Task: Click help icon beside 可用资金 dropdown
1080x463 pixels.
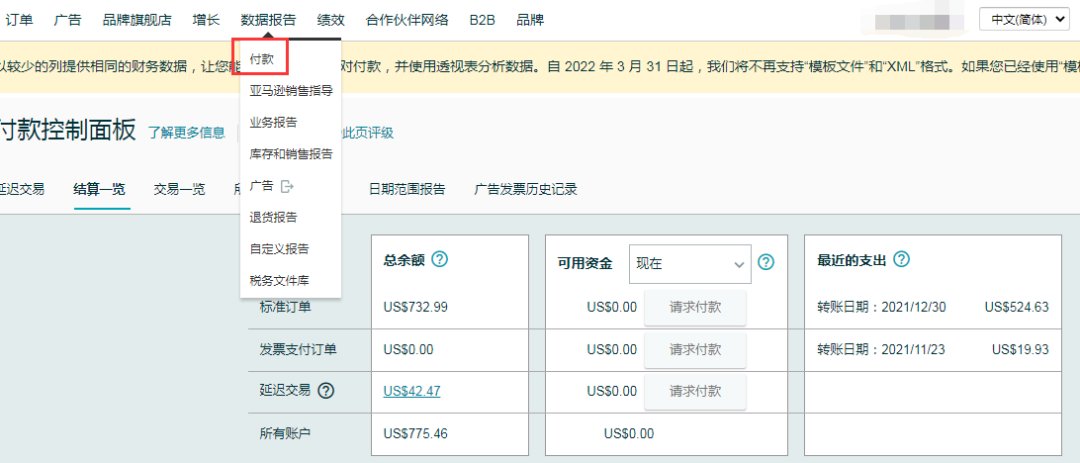Action: (766, 262)
